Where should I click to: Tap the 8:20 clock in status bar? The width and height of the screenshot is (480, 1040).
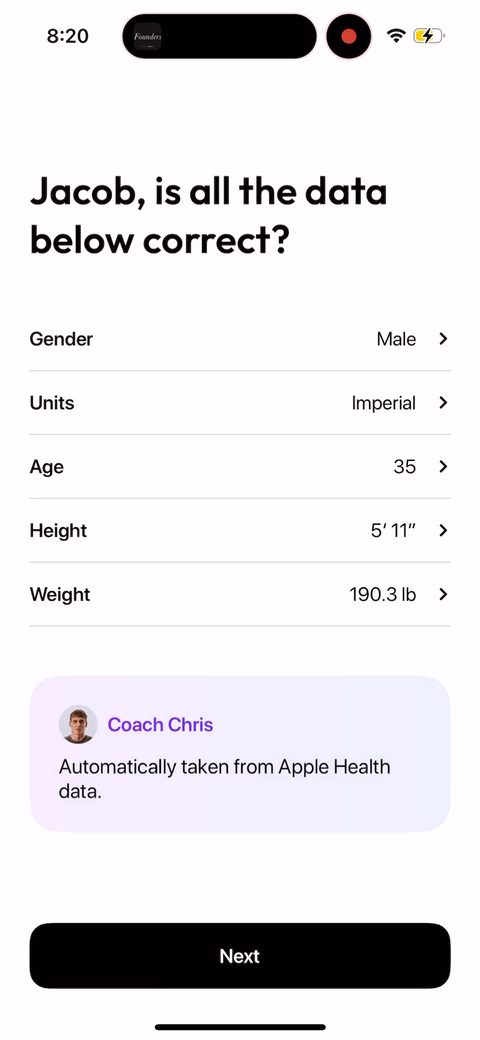tap(68, 36)
